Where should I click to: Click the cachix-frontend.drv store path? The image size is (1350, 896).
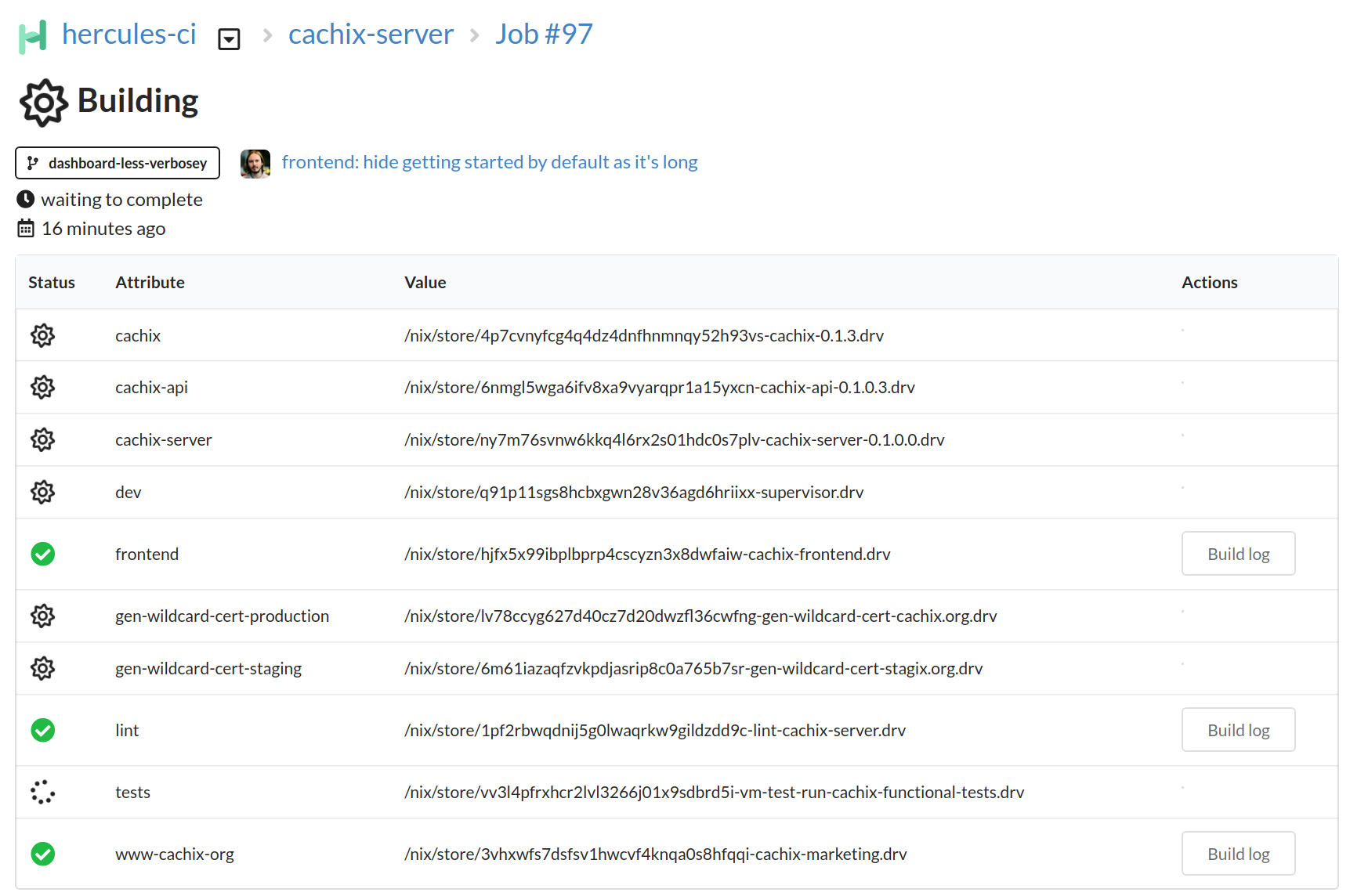coord(647,554)
